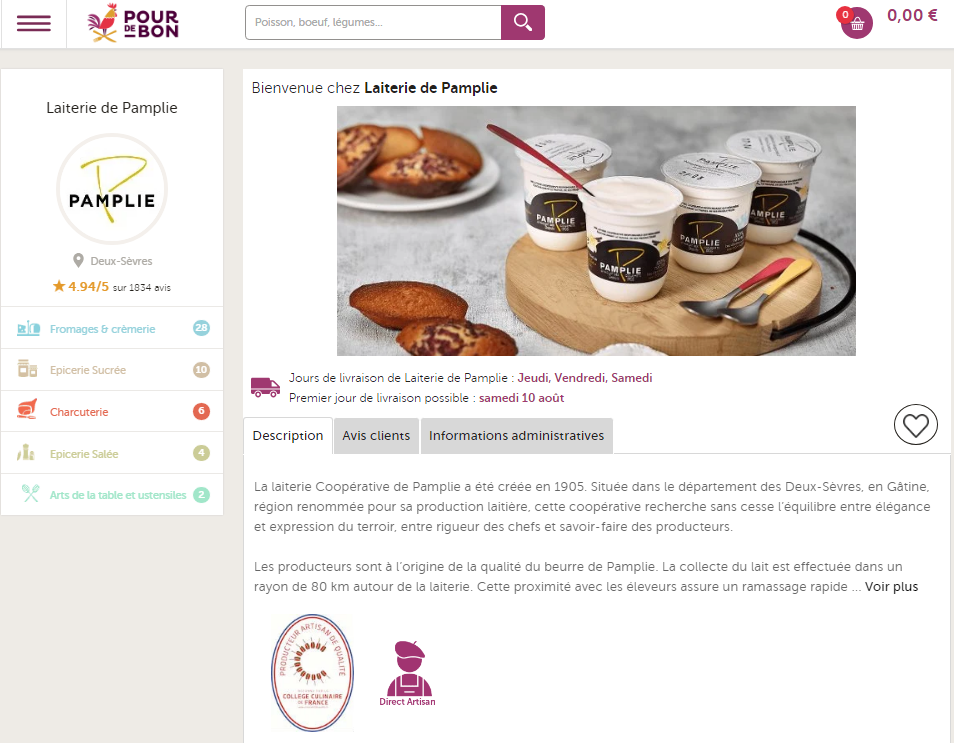Image resolution: width=954 pixels, height=743 pixels.
Task: Click the Collège Culinaire de France badge
Action: (312, 672)
